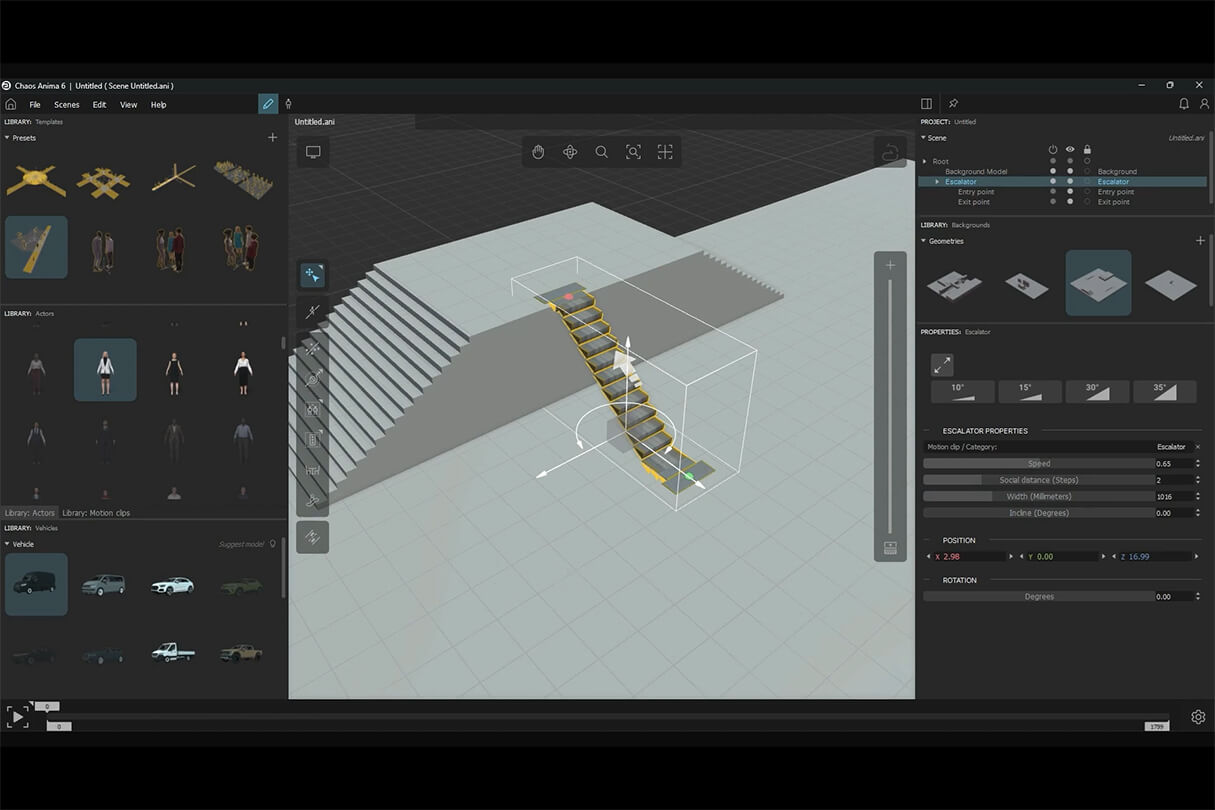Set escalator incline to 30° preset
This screenshot has height=810, width=1215.
(1097, 392)
